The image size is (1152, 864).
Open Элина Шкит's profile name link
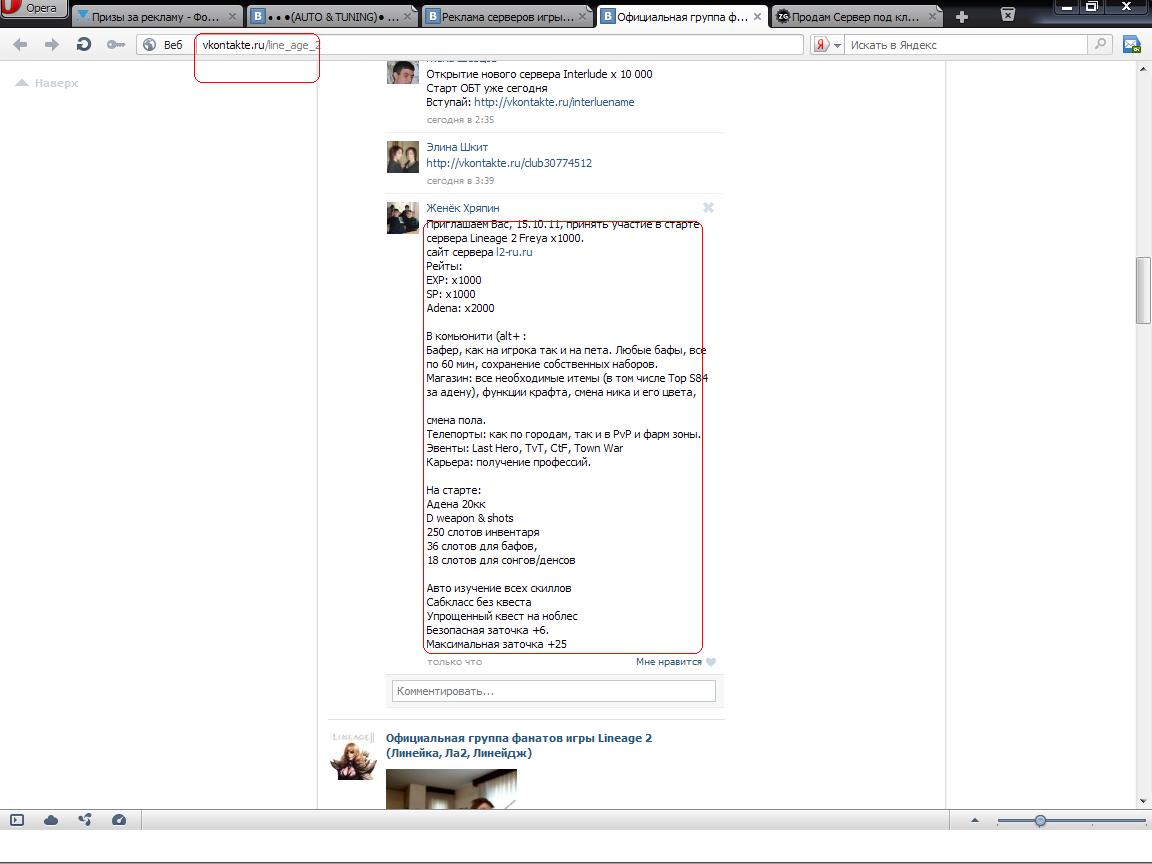[457, 147]
